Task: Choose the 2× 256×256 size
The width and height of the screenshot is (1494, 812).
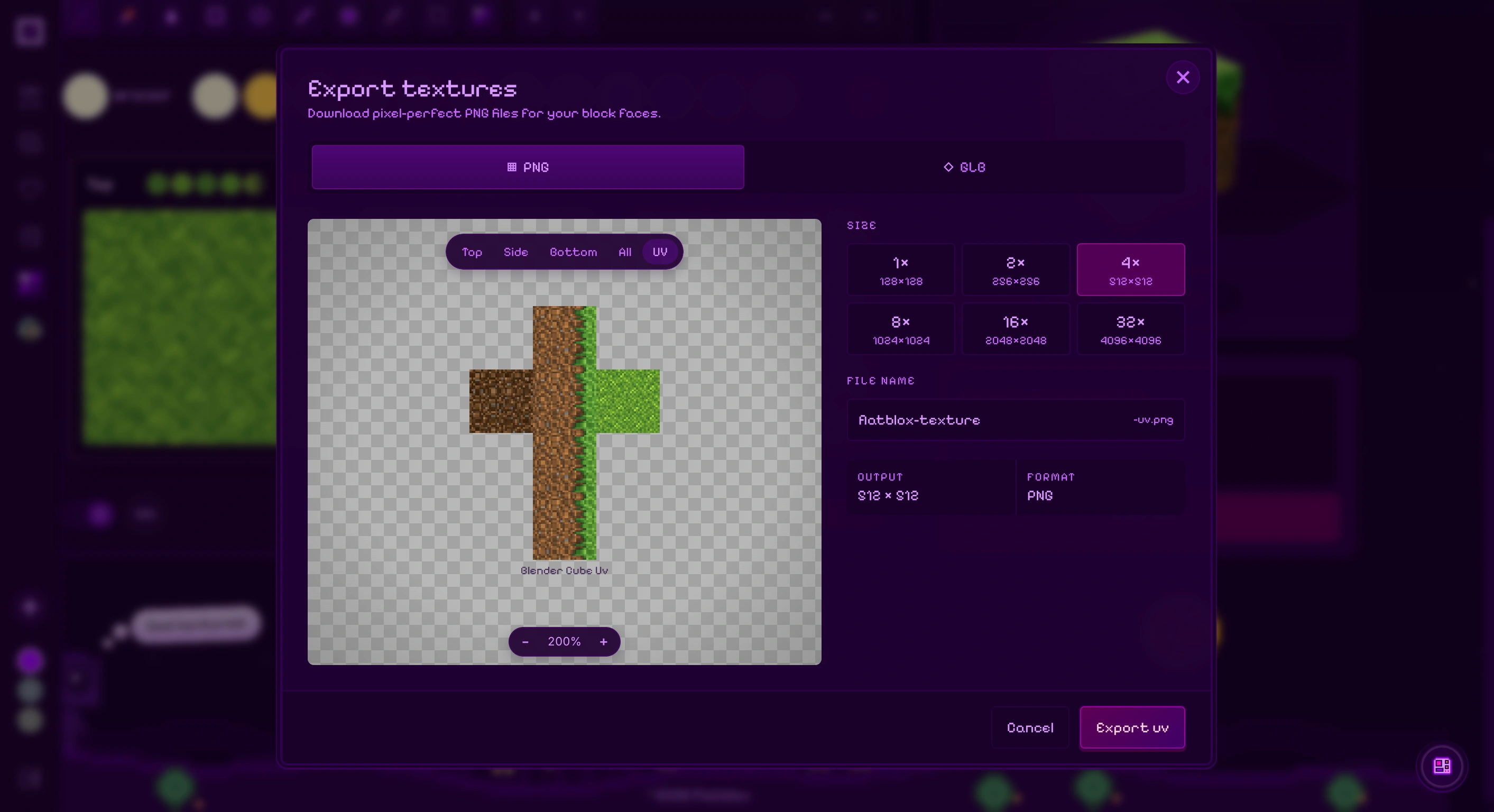Action: (1016, 270)
